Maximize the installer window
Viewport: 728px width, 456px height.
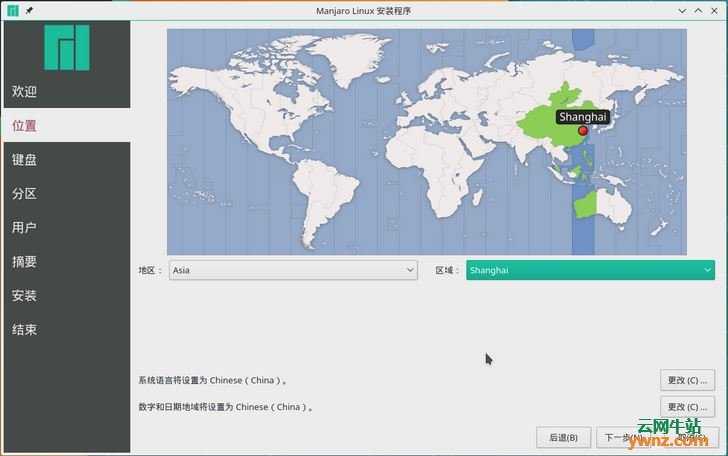tap(698, 11)
